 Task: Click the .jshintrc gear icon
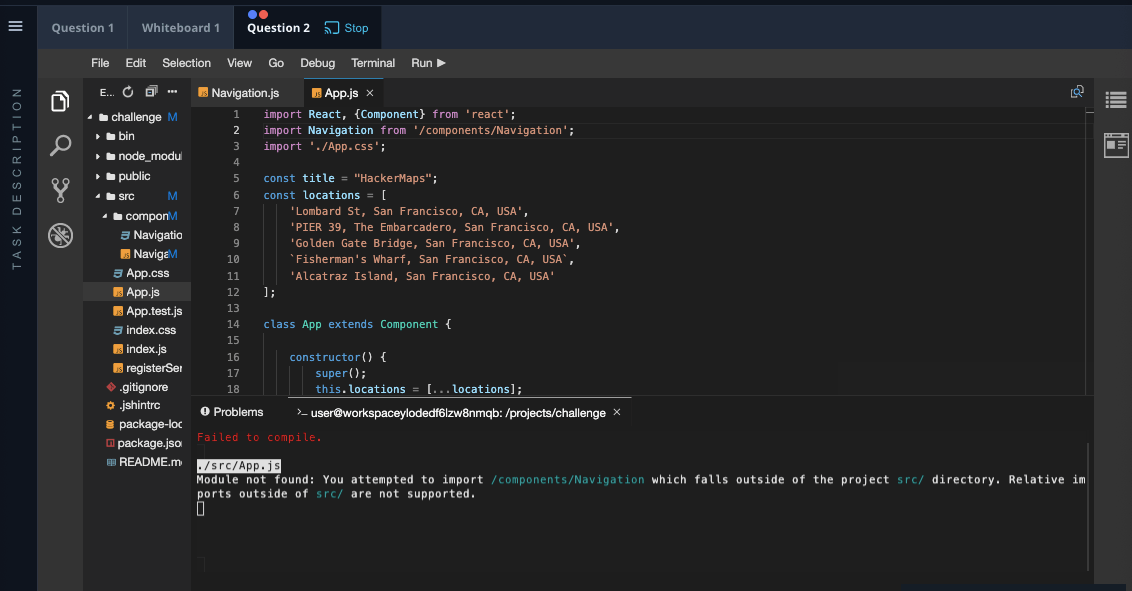(110, 406)
